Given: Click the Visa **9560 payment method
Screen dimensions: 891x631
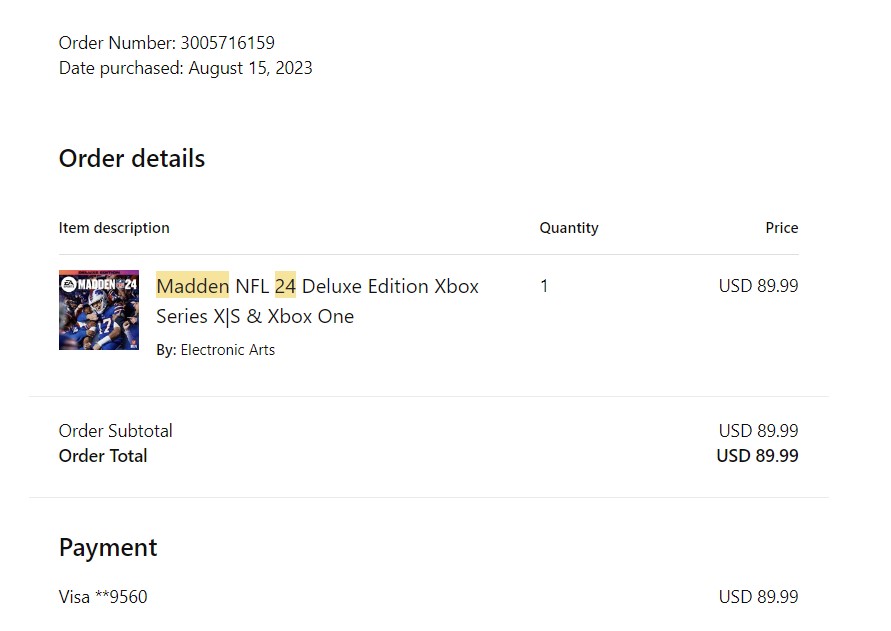Looking at the screenshot, I should [x=103, y=597].
